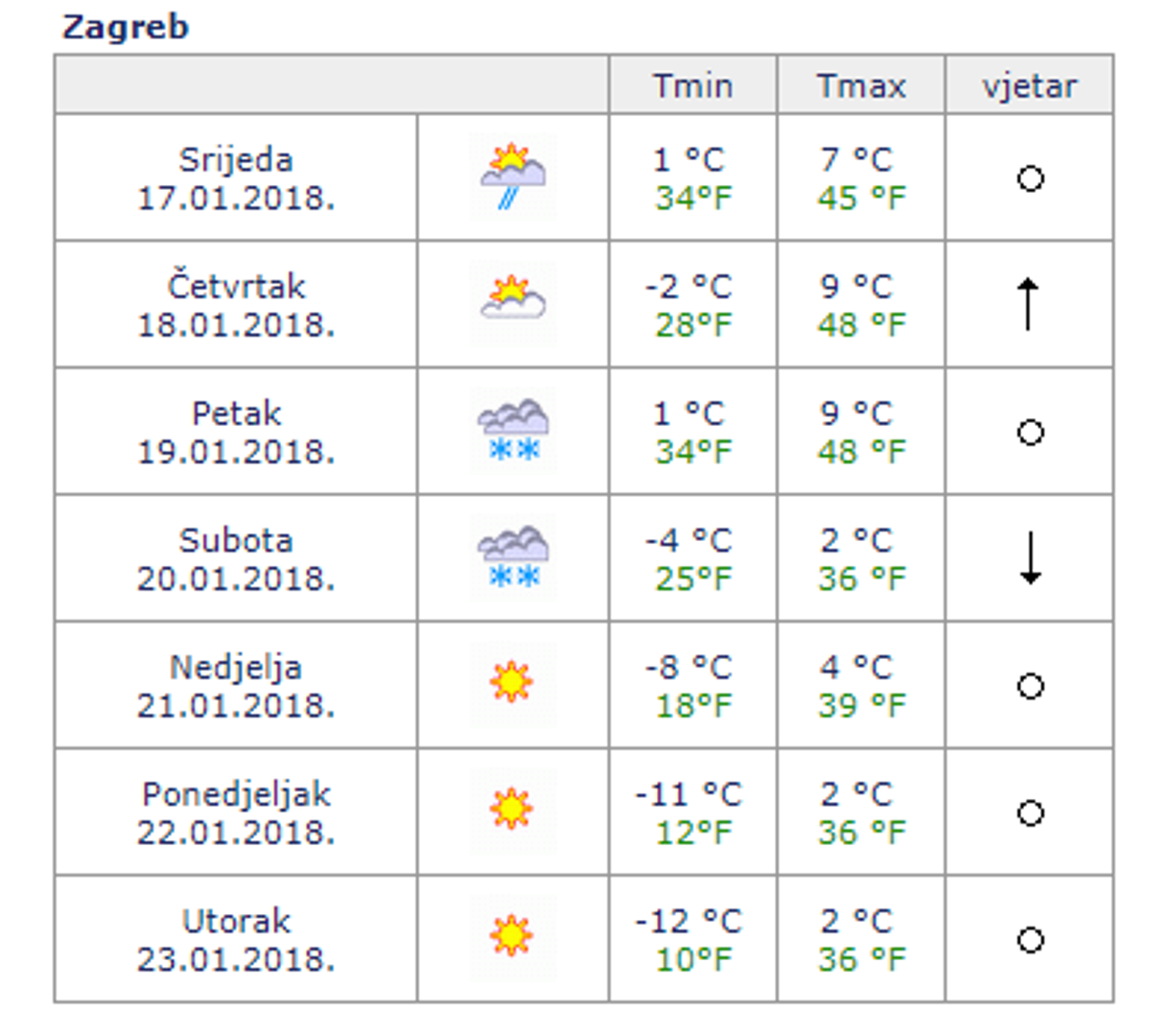Click the snow cloud icon for Subota
Screen dimensions: 1168x1036
click(x=513, y=557)
